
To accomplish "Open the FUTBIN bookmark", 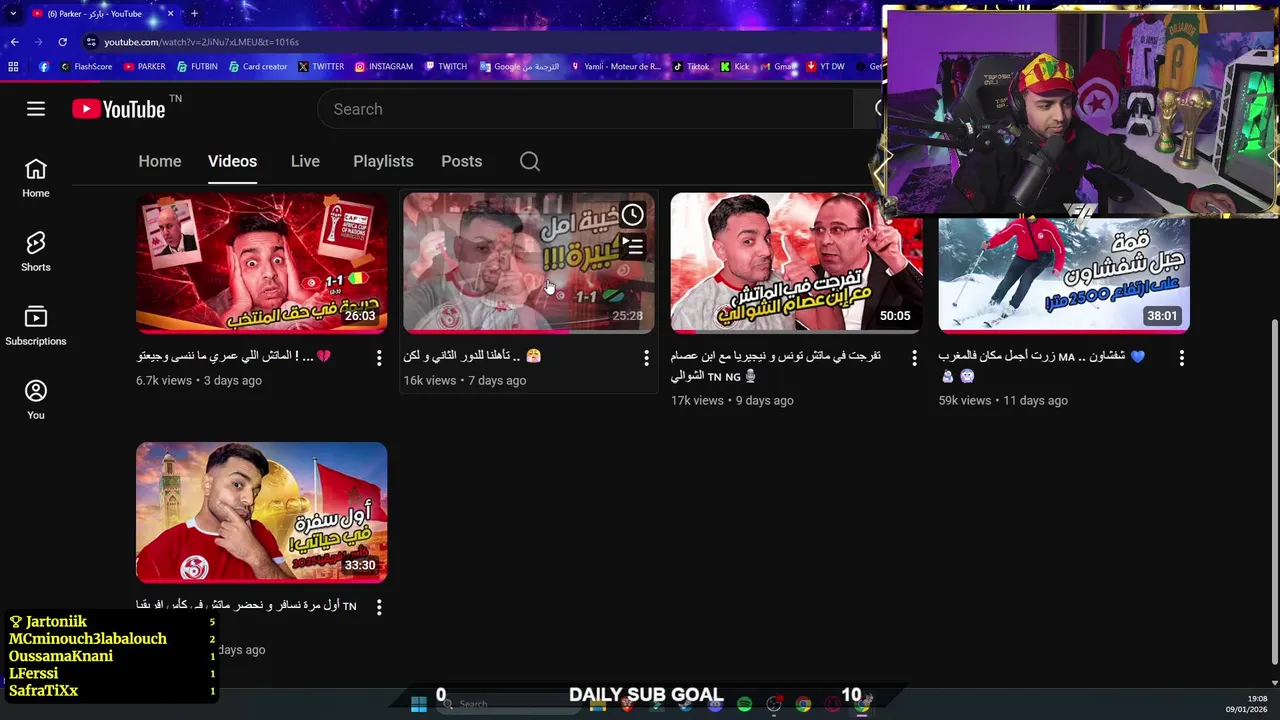I will pyautogui.click(x=197, y=67).
